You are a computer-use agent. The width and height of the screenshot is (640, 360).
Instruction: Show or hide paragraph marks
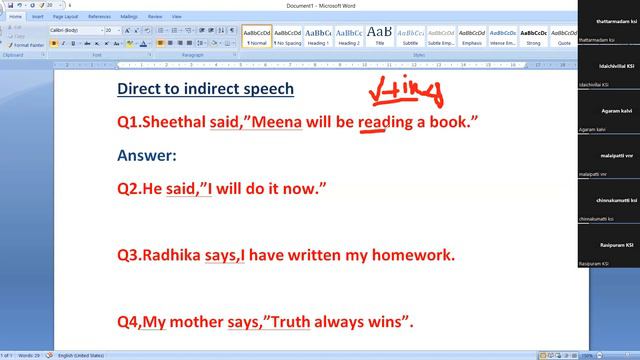[232, 30]
